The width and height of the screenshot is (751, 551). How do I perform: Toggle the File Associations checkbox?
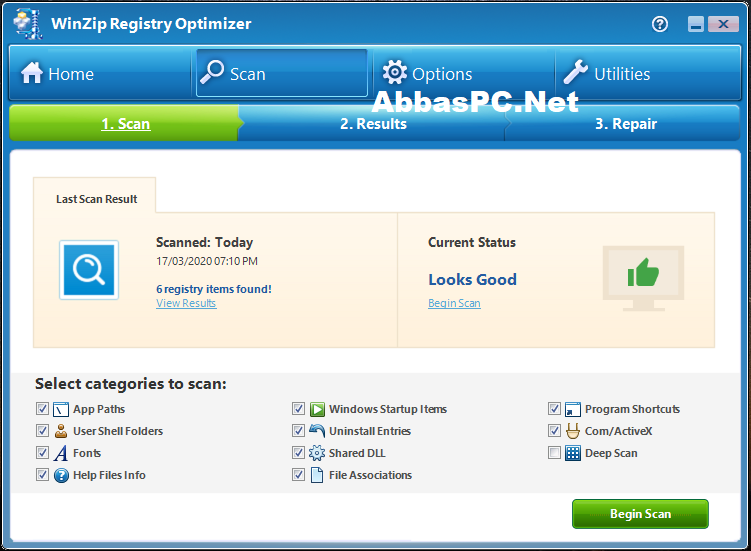pos(298,475)
